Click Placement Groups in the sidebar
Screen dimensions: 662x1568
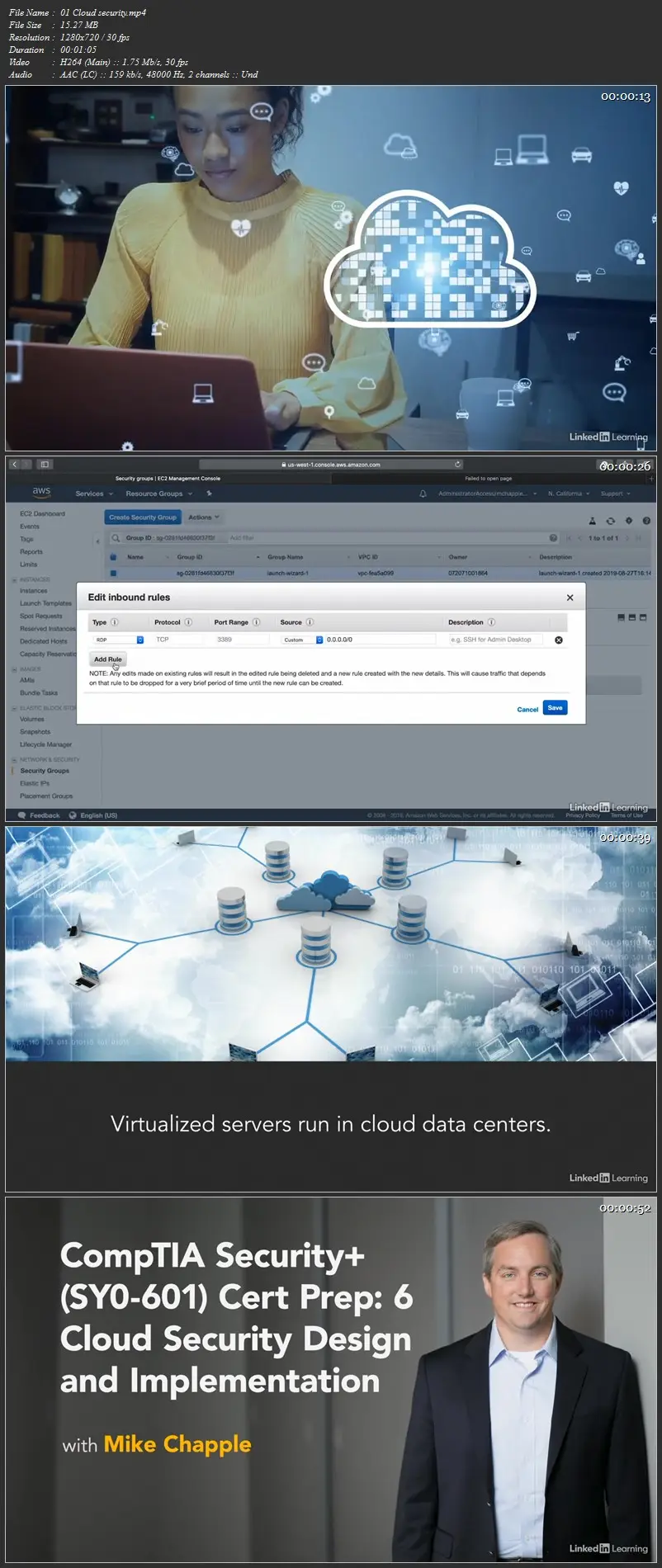pyautogui.click(x=46, y=796)
